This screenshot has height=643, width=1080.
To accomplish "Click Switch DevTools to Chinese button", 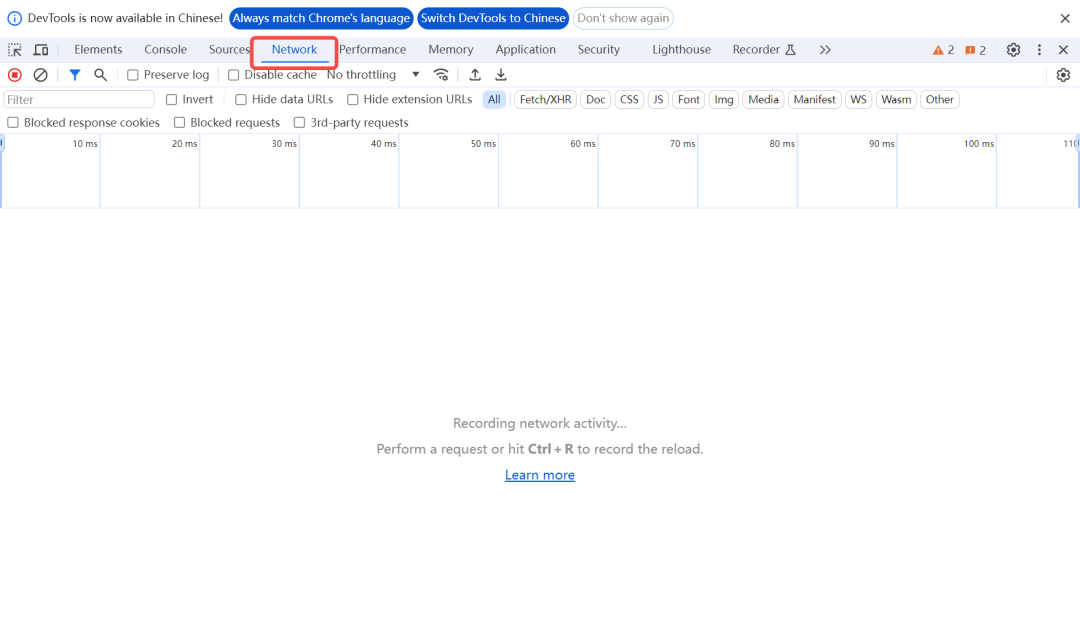I will 493,18.
